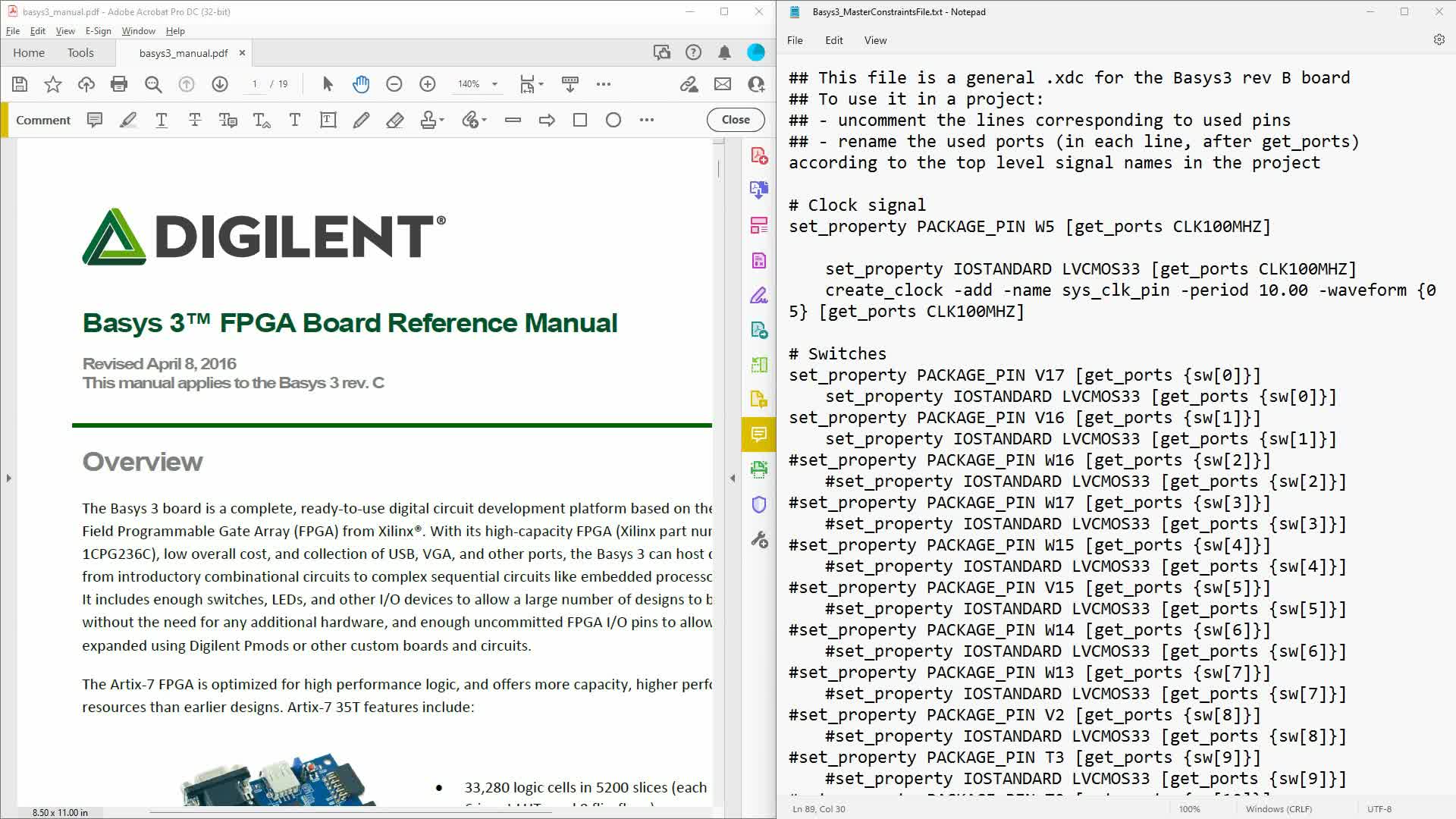The image size is (1456, 819).
Task: Click the Save file icon in Acrobat
Action: point(20,84)
